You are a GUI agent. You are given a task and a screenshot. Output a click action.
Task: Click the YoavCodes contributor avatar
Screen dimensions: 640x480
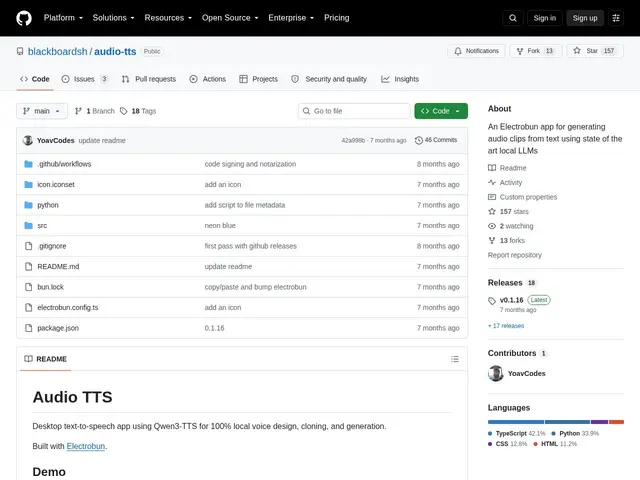point(496,373)
